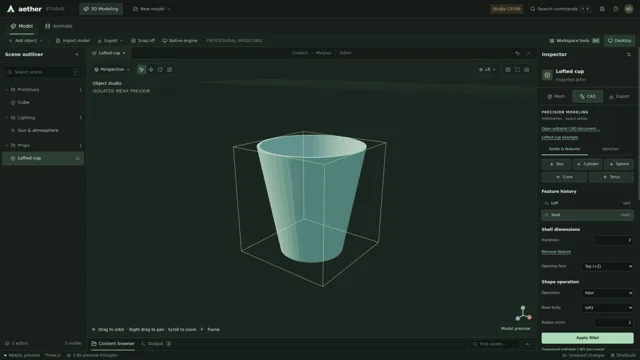Open the Add object dropdown

25,41
